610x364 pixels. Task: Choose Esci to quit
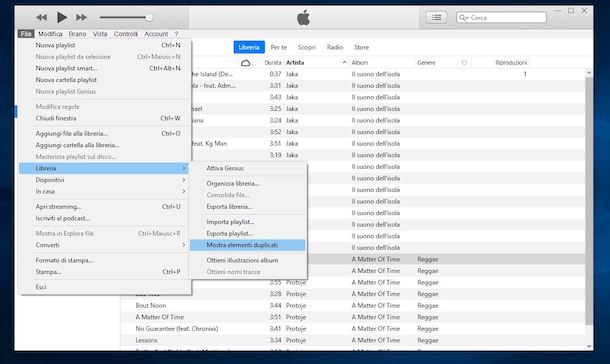click(x=105, y=287)
